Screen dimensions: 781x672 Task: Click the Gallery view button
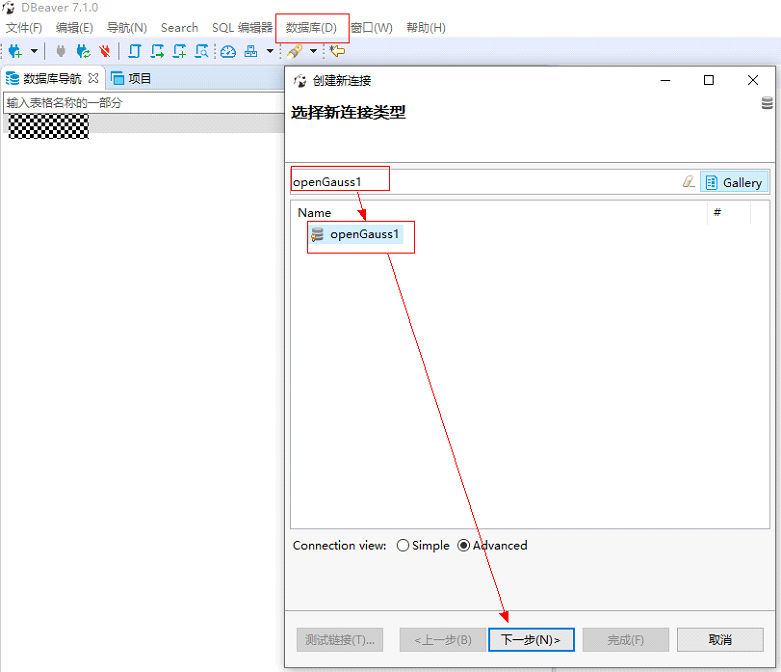[x=734, y=183]
